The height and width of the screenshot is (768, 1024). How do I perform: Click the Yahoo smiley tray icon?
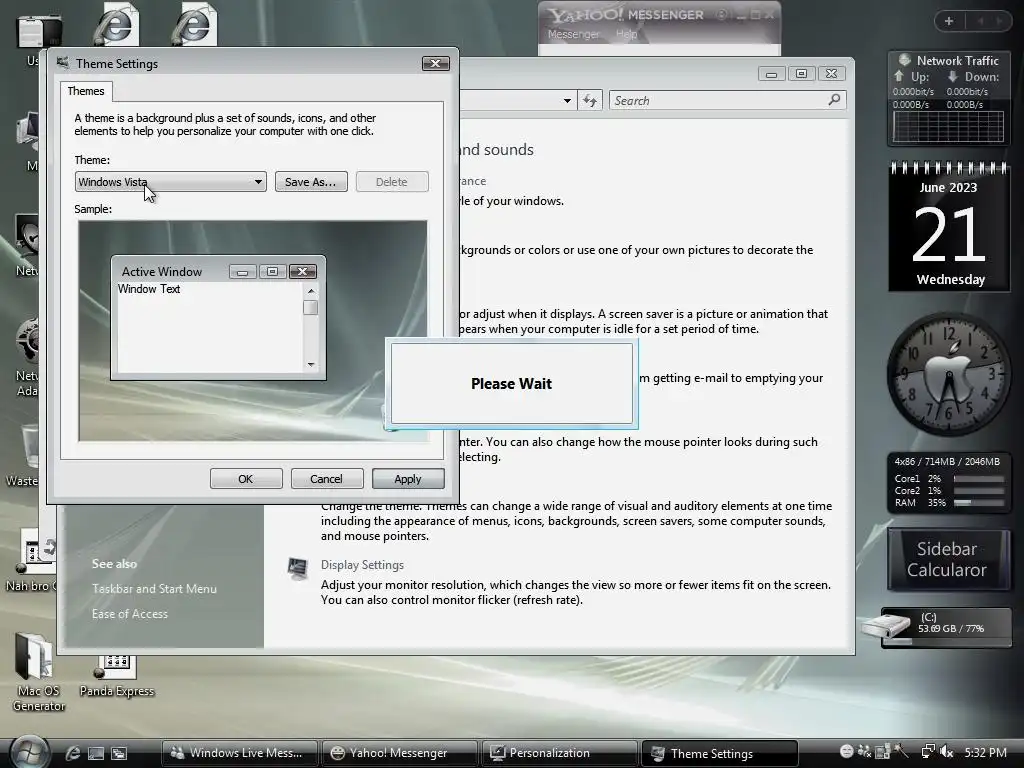(x=846, y=752)
